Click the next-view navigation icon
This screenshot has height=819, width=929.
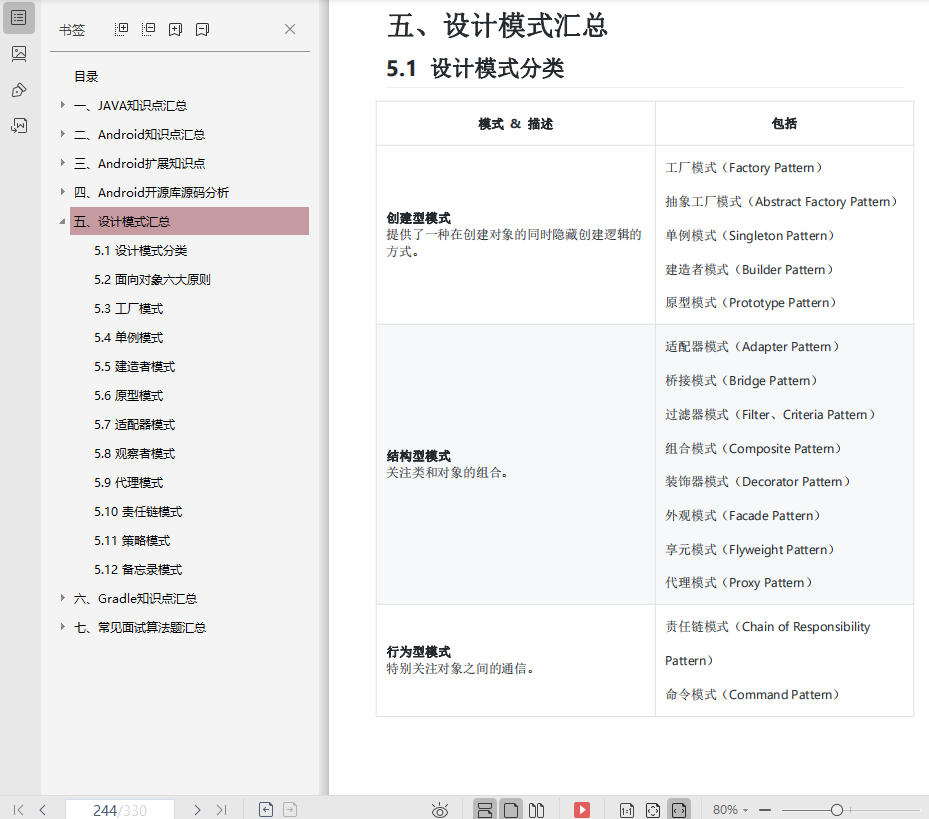pyautogui.click(x=291, y=810)
